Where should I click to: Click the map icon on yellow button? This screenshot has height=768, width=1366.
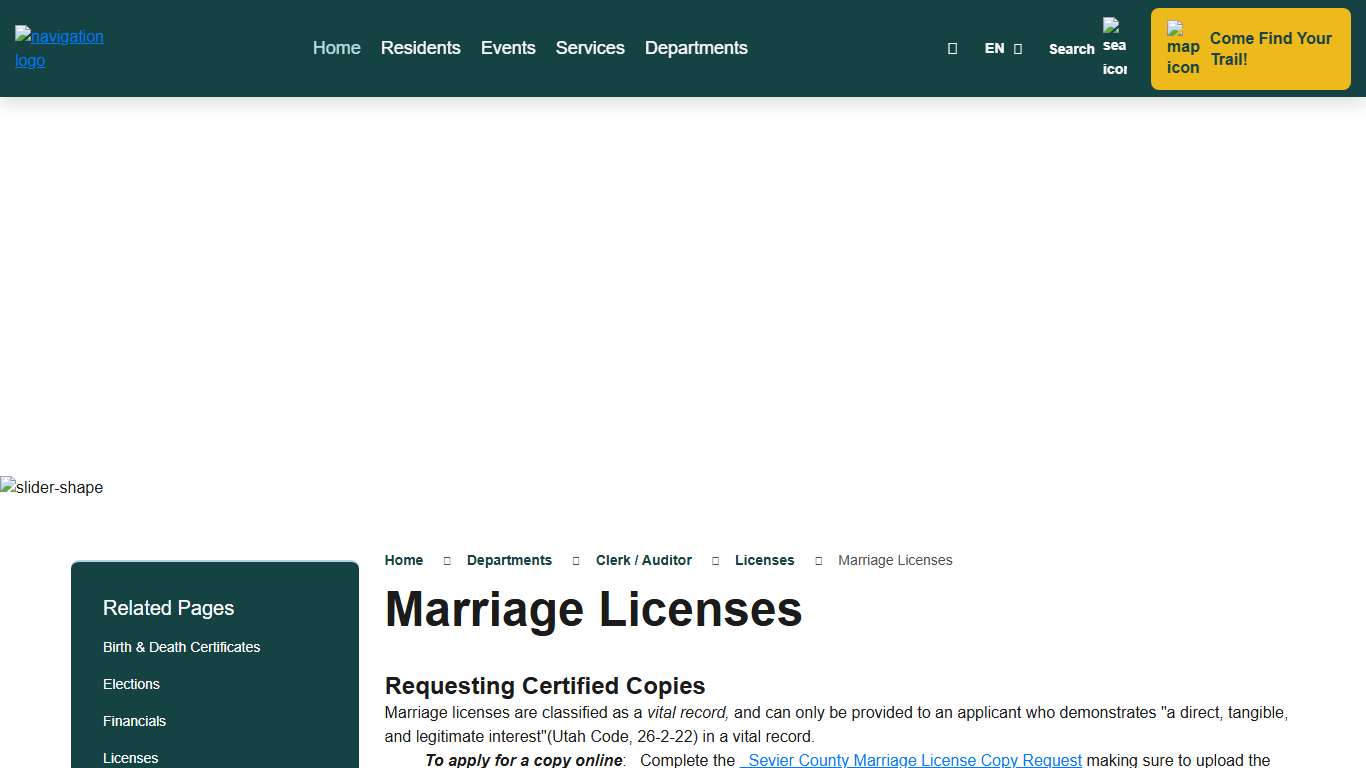1182,49
